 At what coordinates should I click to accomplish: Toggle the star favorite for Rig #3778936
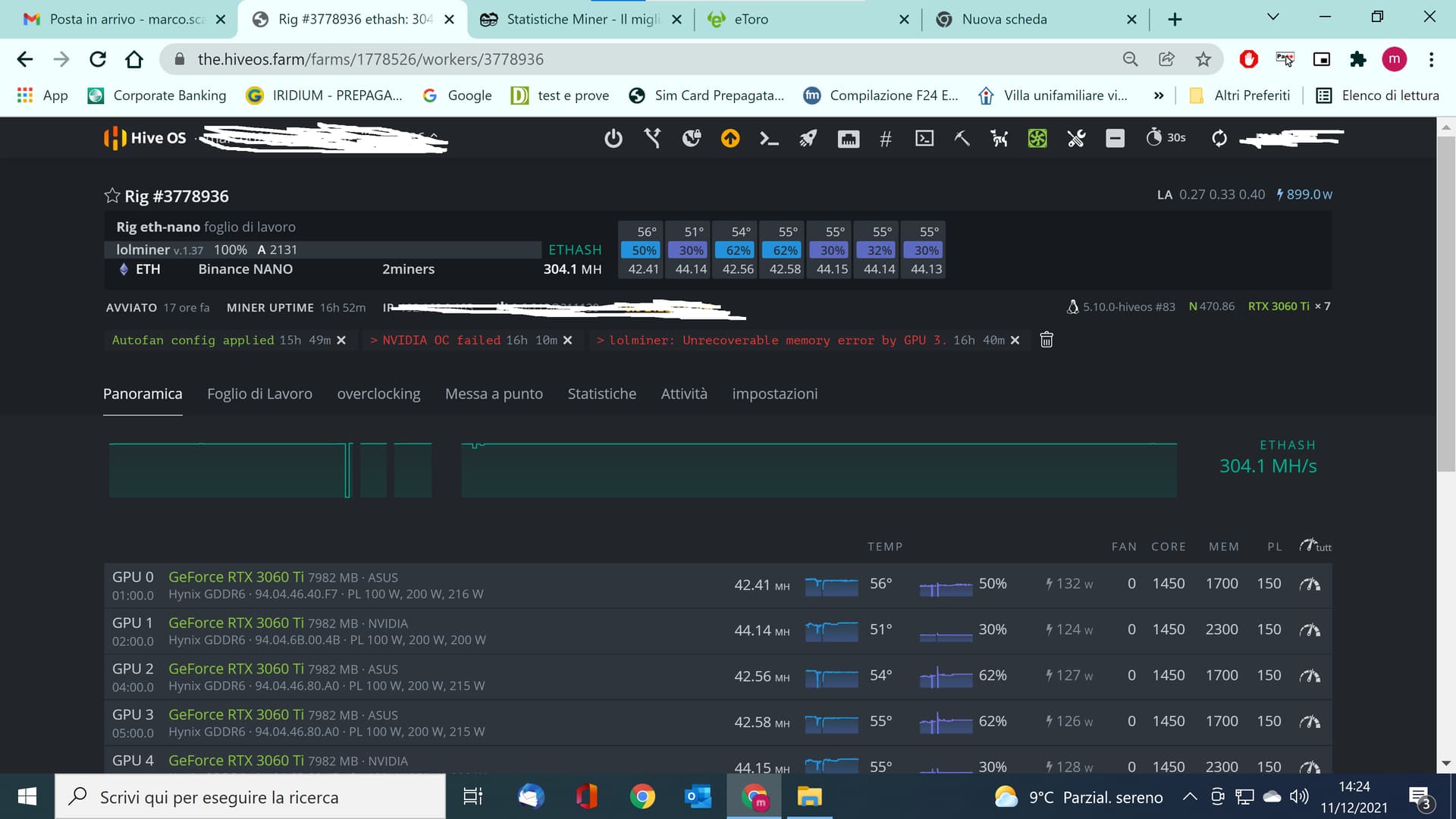pyautogui.click(x=112, y=196)
